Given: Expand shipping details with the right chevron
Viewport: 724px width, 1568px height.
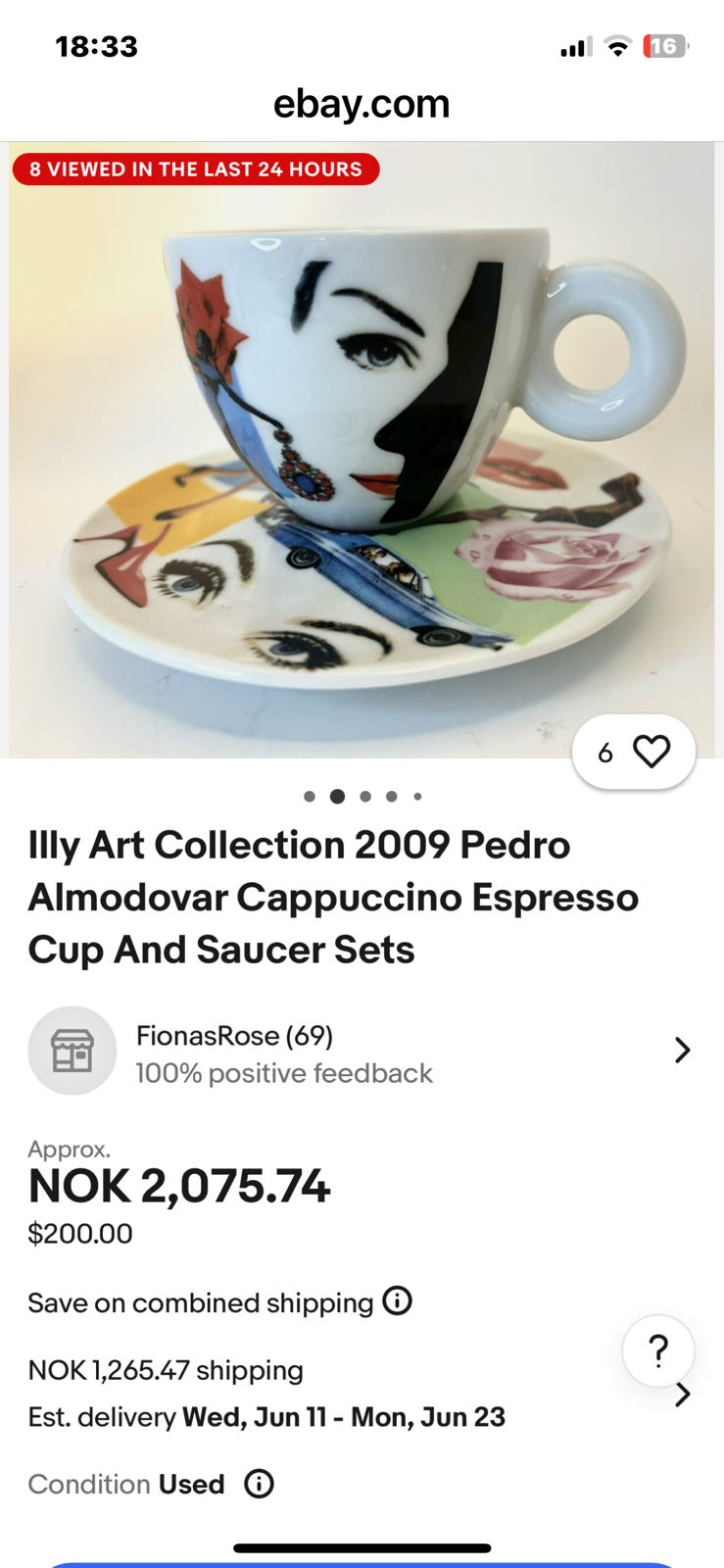Looking at the screenshot, I should 683,1395.
